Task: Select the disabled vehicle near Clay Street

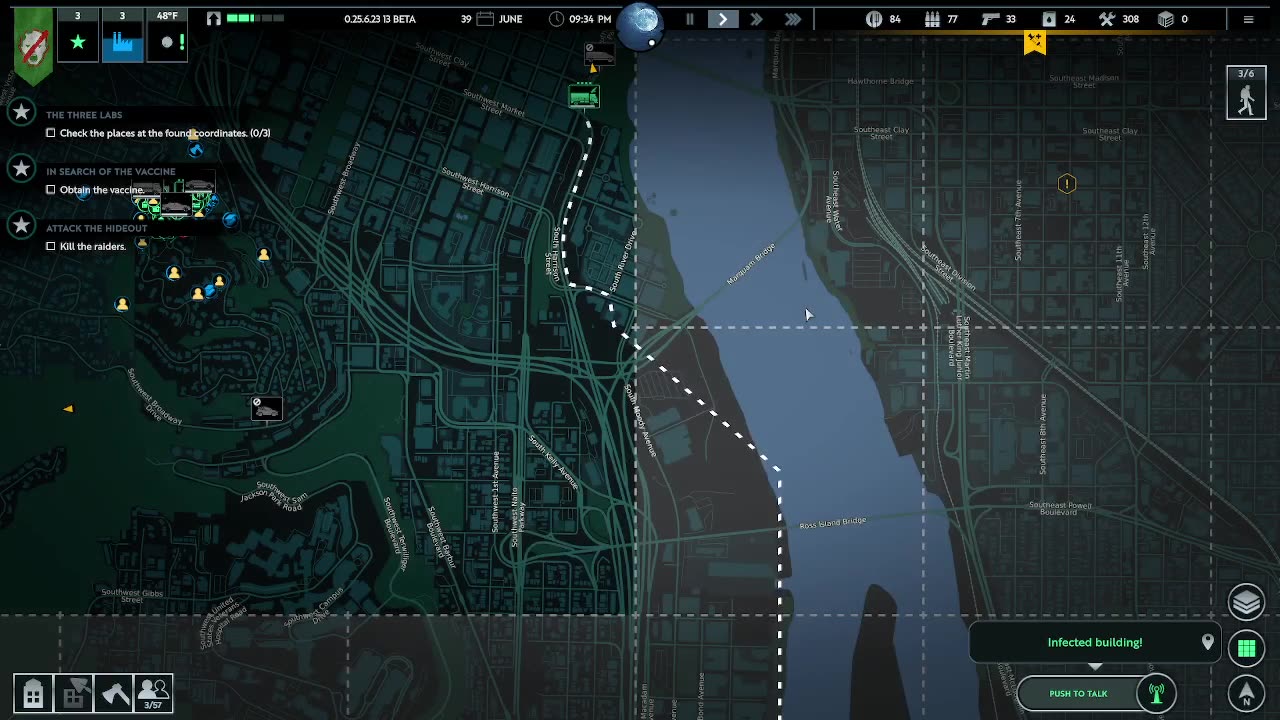Action: tap(599, 54)
